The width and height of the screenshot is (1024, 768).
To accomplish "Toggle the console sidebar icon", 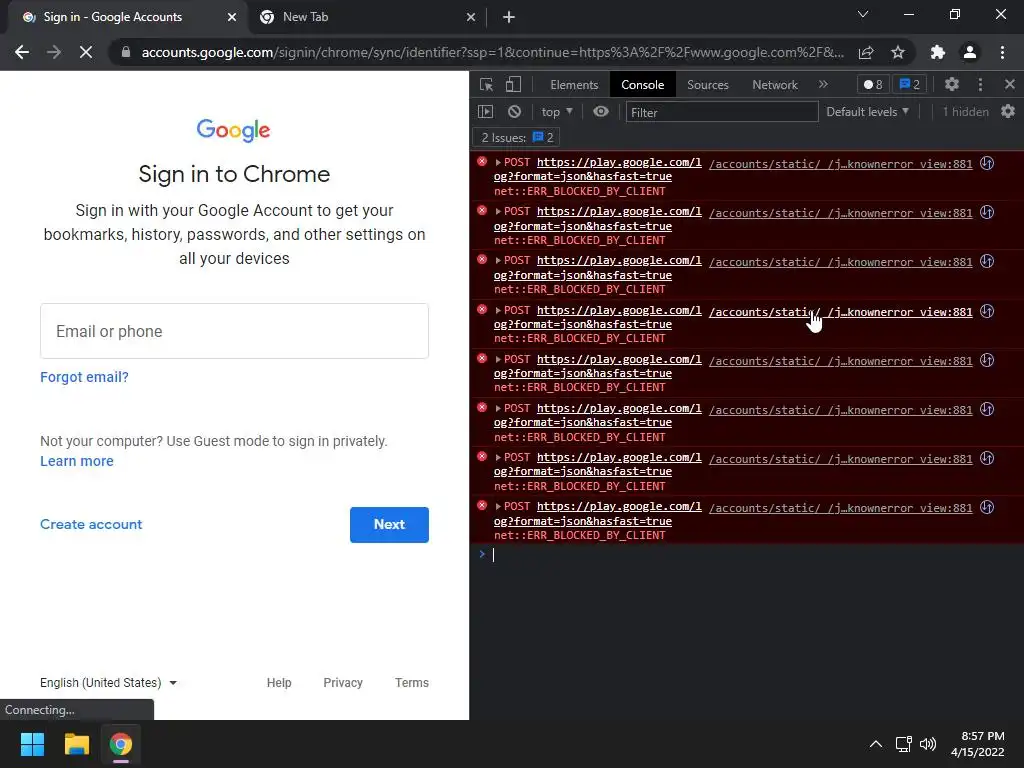I will [x=485, y=112].
